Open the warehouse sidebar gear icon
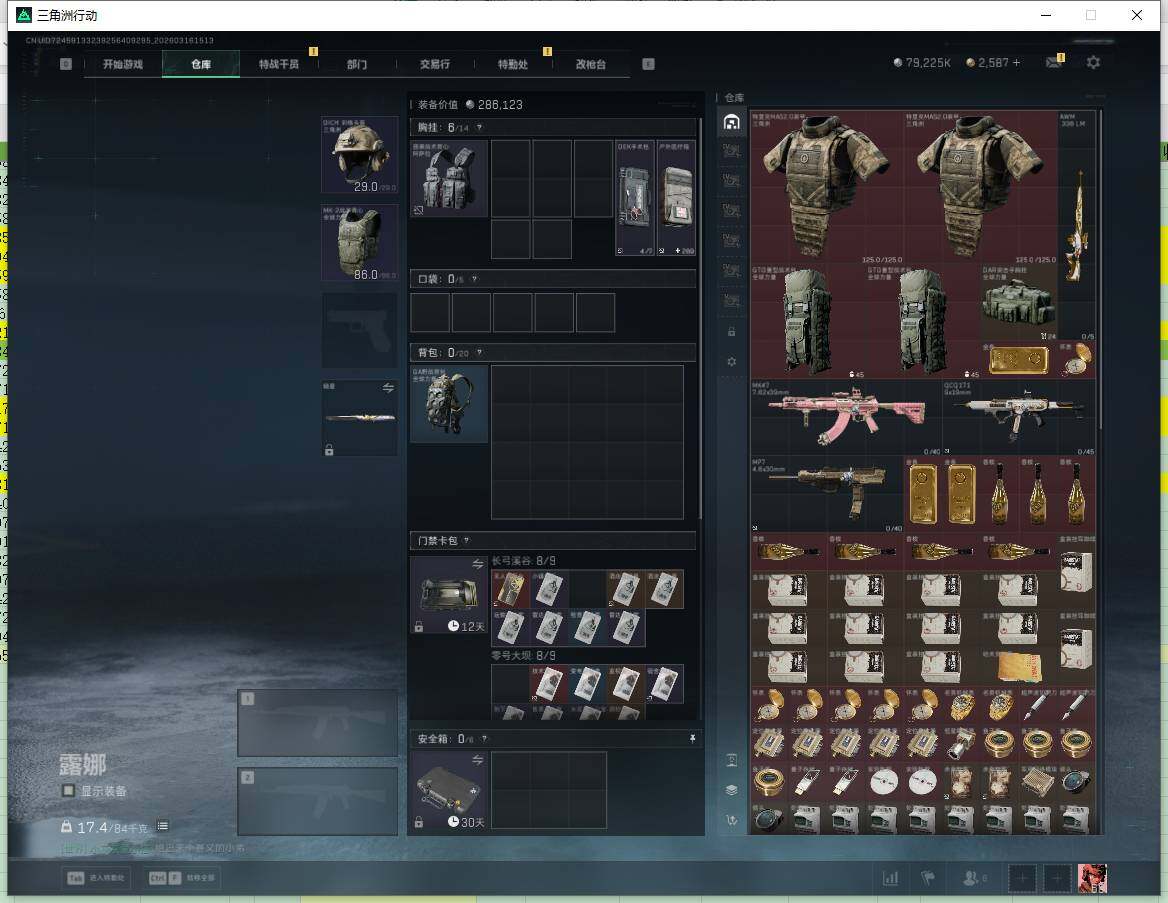 (x=731, y=361)
